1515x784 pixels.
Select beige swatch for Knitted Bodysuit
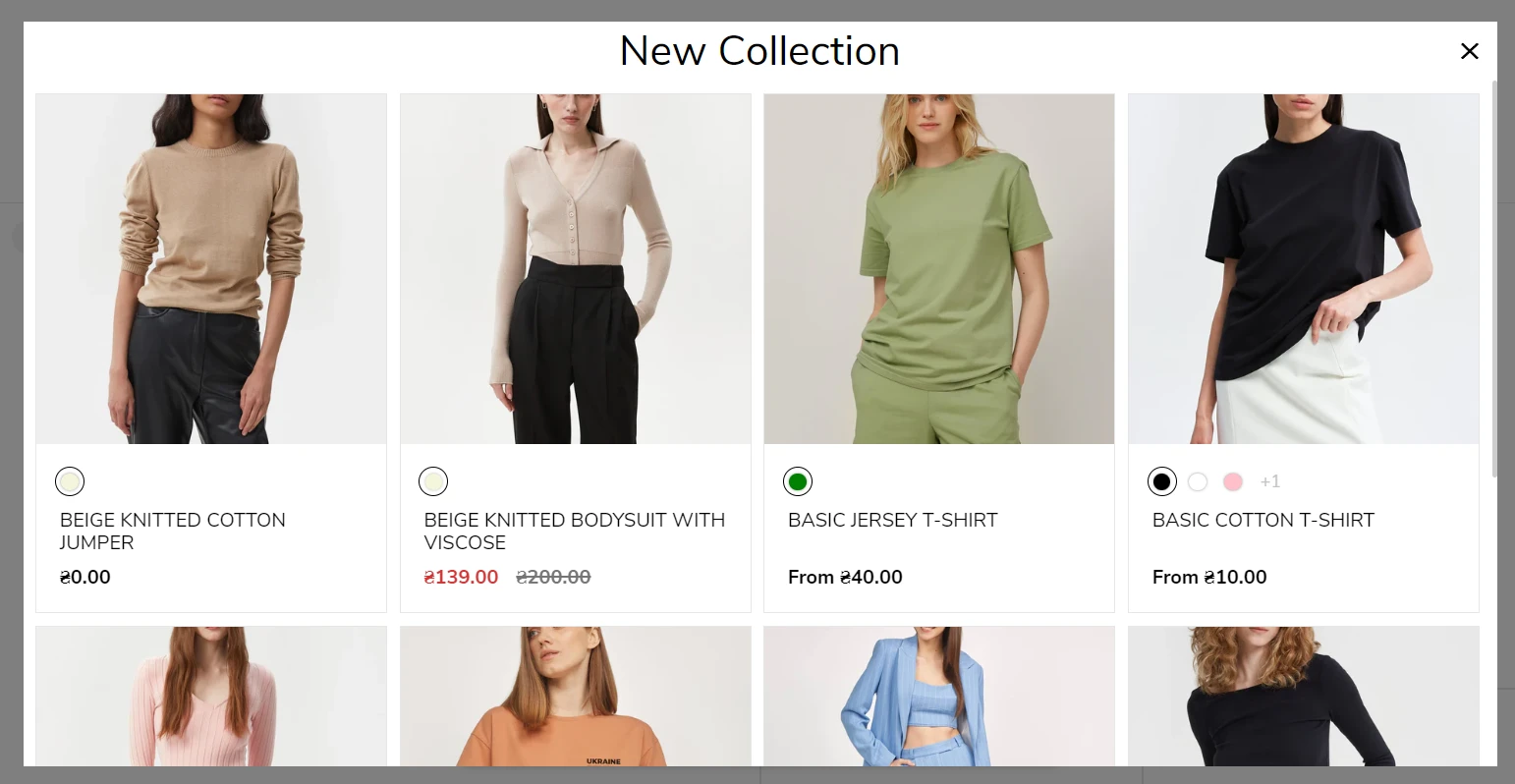click(433, 481)
